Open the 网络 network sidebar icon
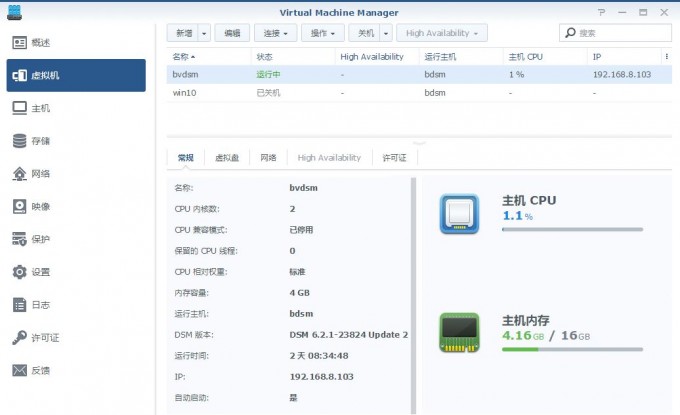Image resolution: width=680 pixels, height=415 pixels. coord(19,174)
